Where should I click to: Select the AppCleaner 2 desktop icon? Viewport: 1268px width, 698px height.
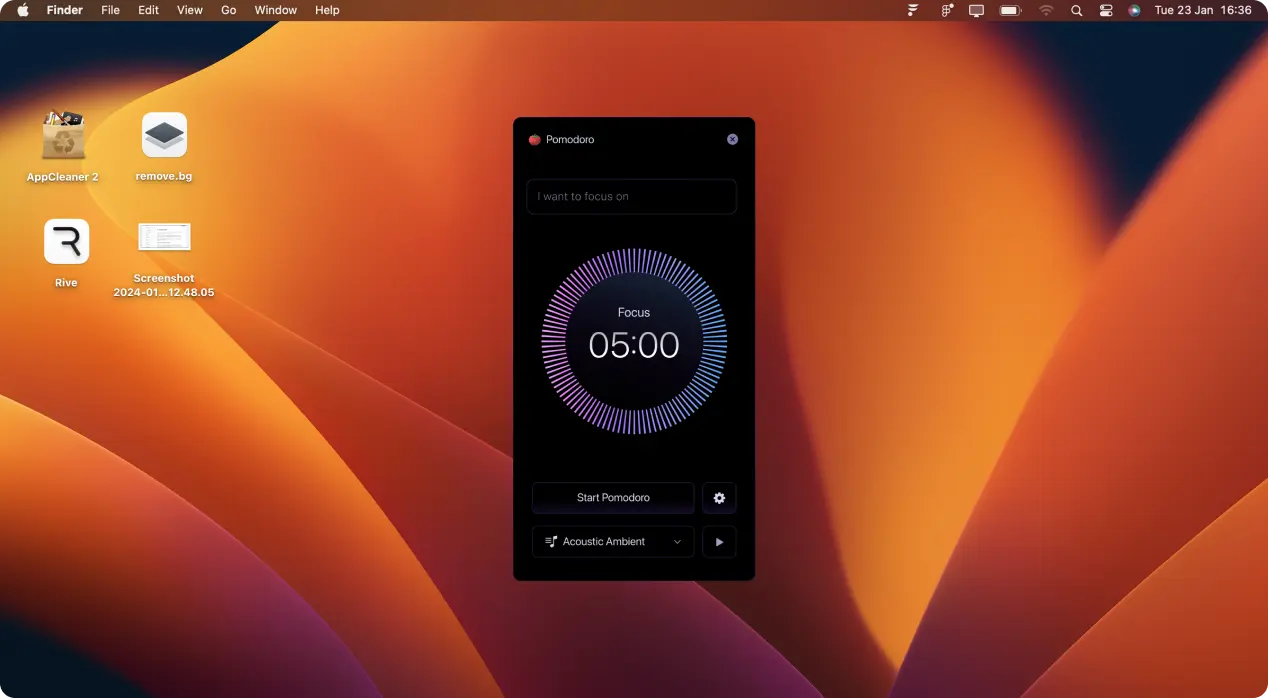pyautogui.click(x=63, y=135)
